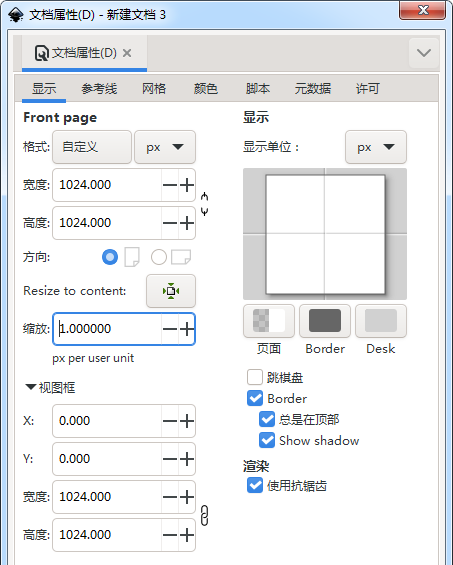Click the 自定义 format button
The image size is (453, 565).
pyautogui.click(x=92, y=147)
